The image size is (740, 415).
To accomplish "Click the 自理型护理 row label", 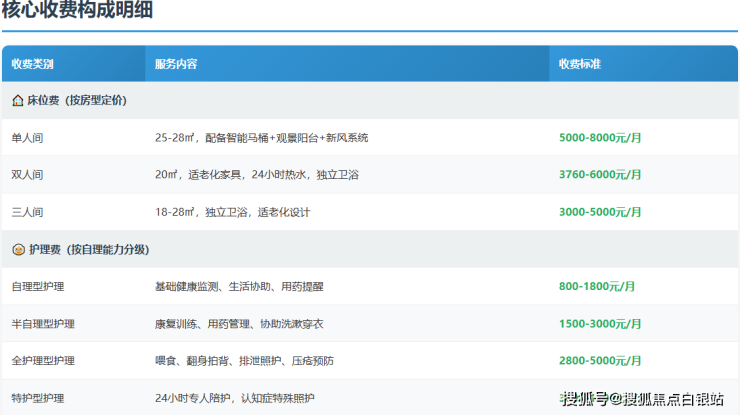I will click(38, 286).
